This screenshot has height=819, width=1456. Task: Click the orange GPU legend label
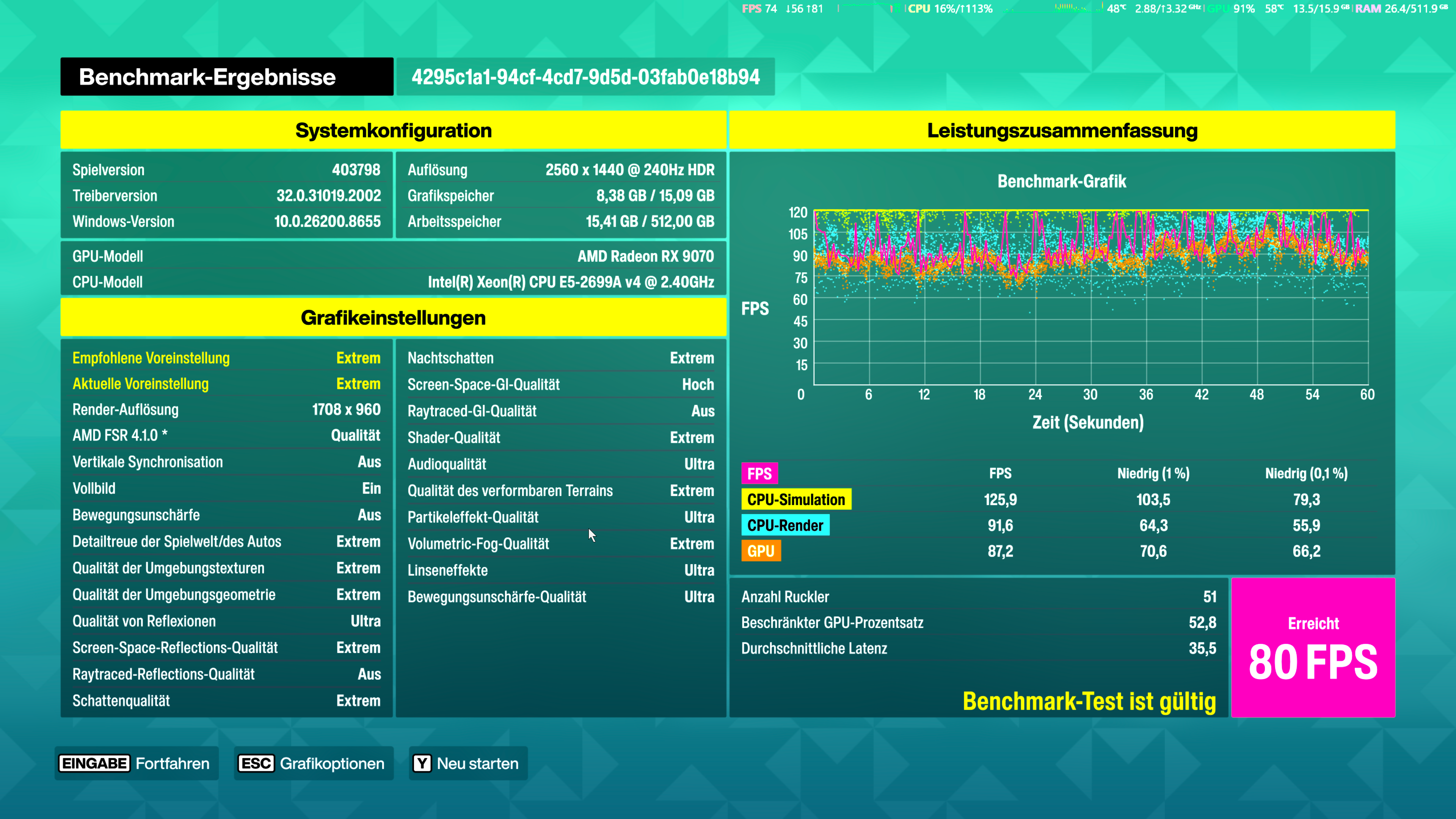click(761, 551)
